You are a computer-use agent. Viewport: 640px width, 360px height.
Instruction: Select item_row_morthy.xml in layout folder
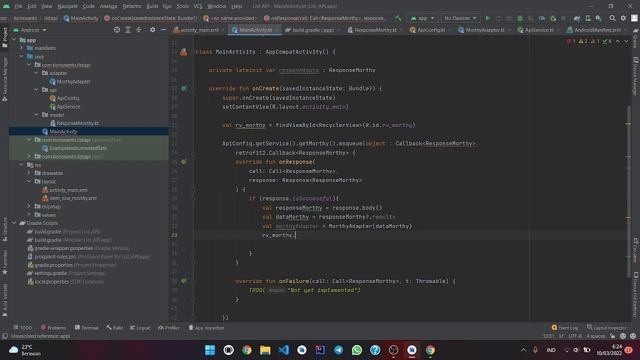pos(69,198)
